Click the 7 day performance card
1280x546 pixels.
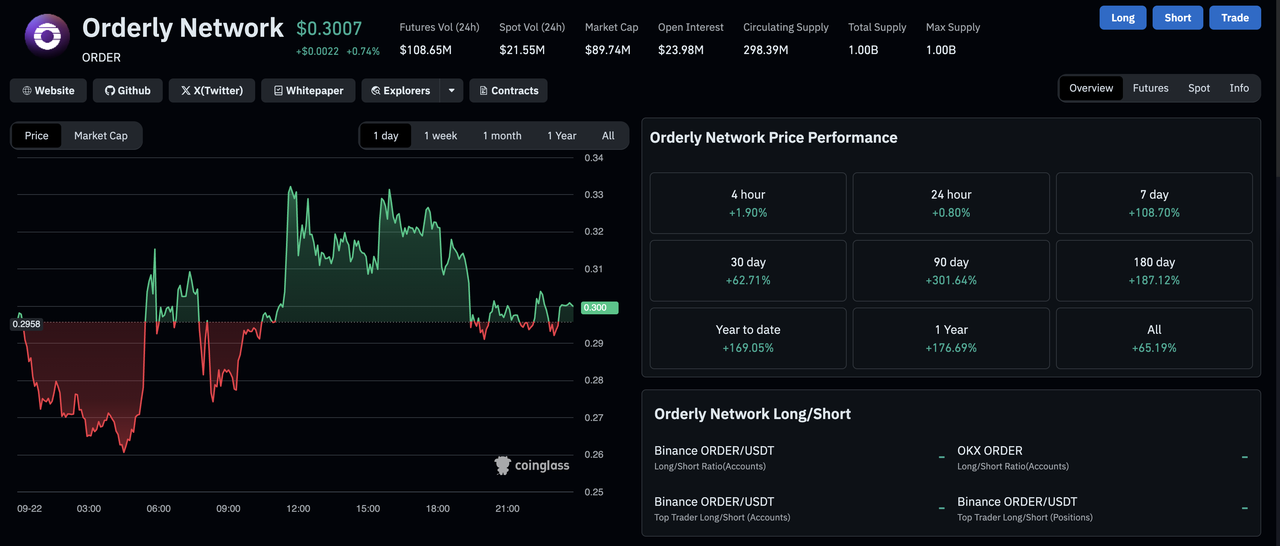1154,203
